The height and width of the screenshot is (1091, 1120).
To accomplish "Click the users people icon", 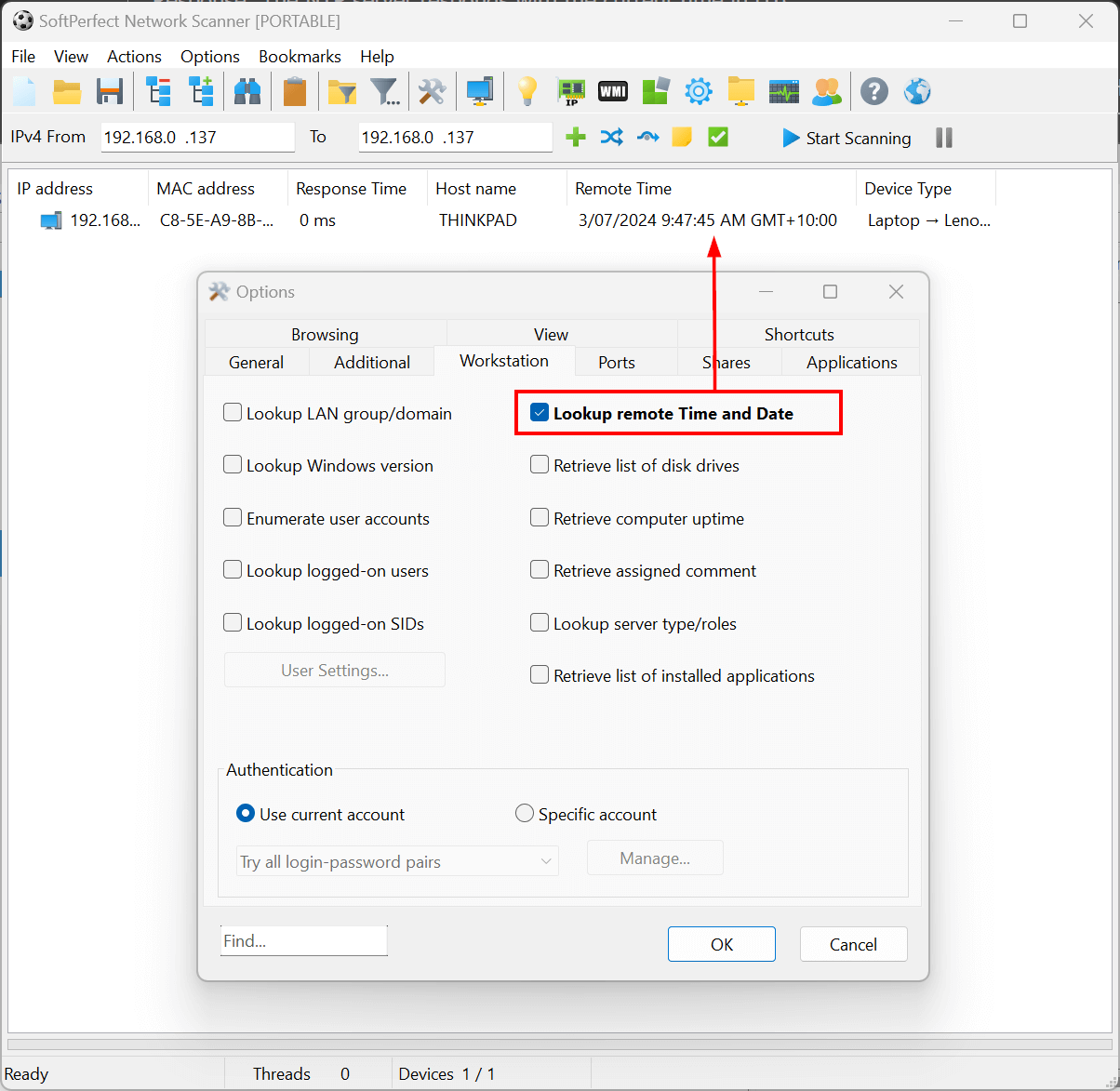I will tap(826, 91).
